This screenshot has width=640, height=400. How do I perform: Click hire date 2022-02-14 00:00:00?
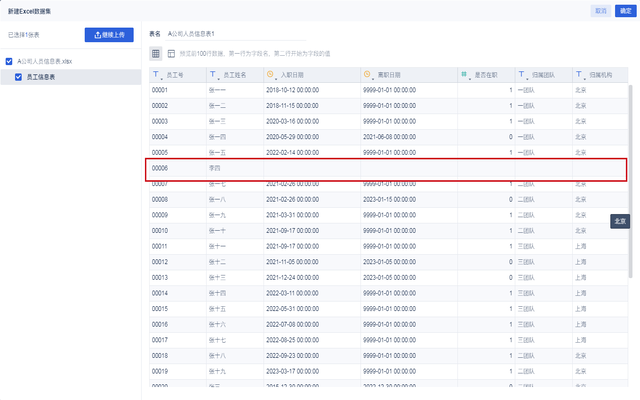click(x=293, y=152)
